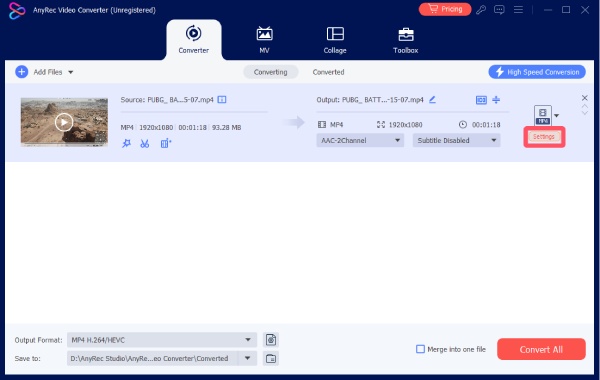
Task: Open the output folder icon
Action: (x=271, y=359)
